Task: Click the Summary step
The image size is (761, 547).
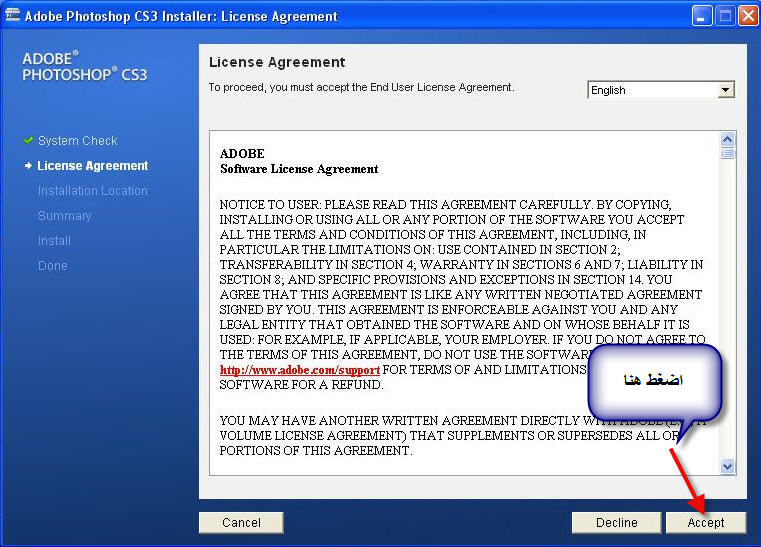Action: (65, 216)
